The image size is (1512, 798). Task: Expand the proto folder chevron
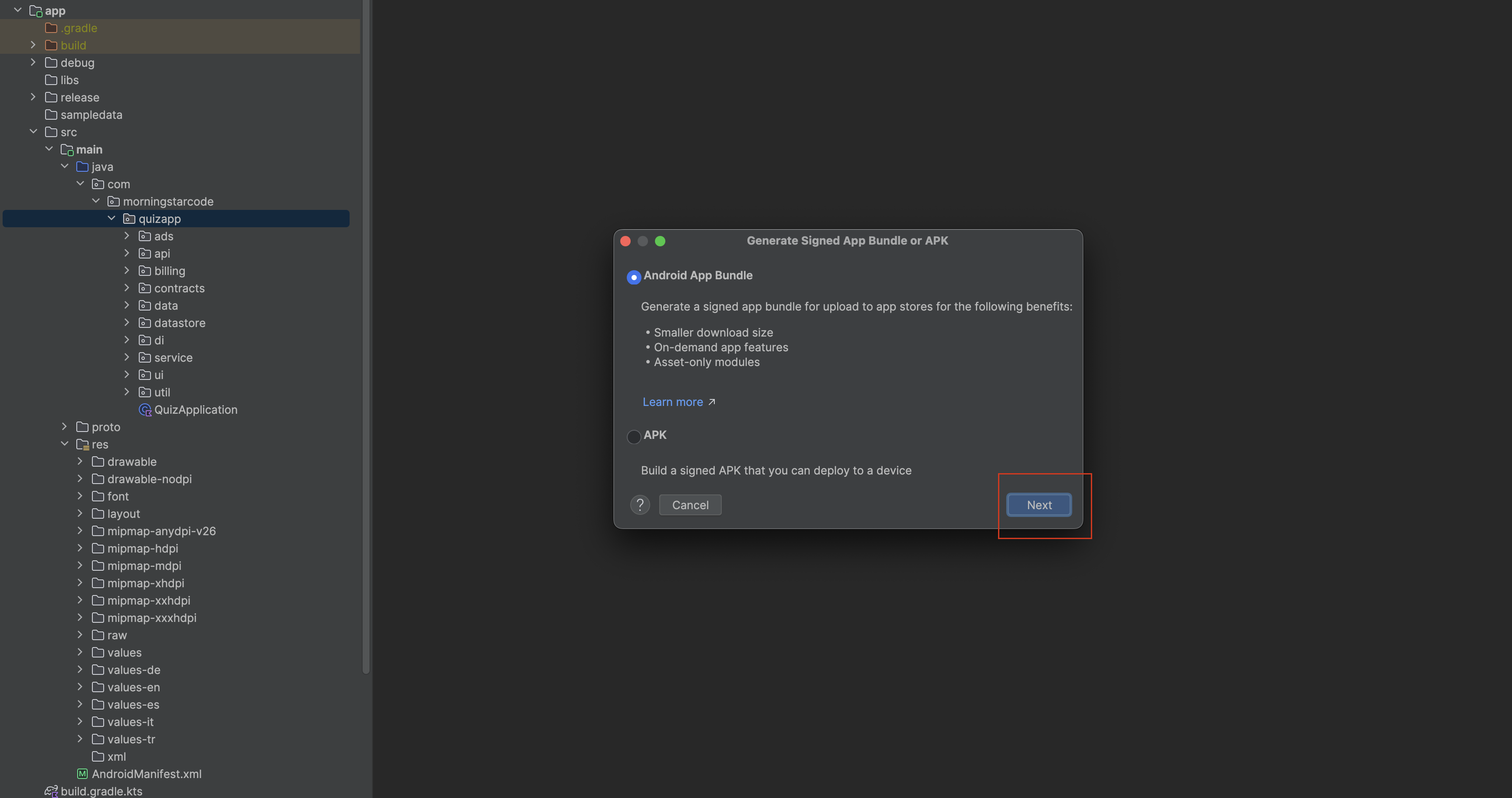click(65, 427)
